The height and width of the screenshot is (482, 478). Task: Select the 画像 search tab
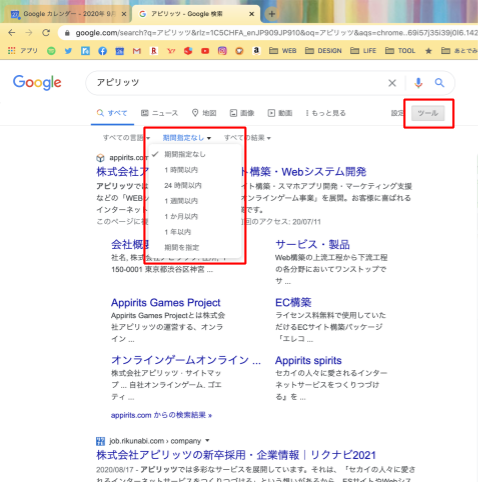pyautogui.click(x=242, y=113)
